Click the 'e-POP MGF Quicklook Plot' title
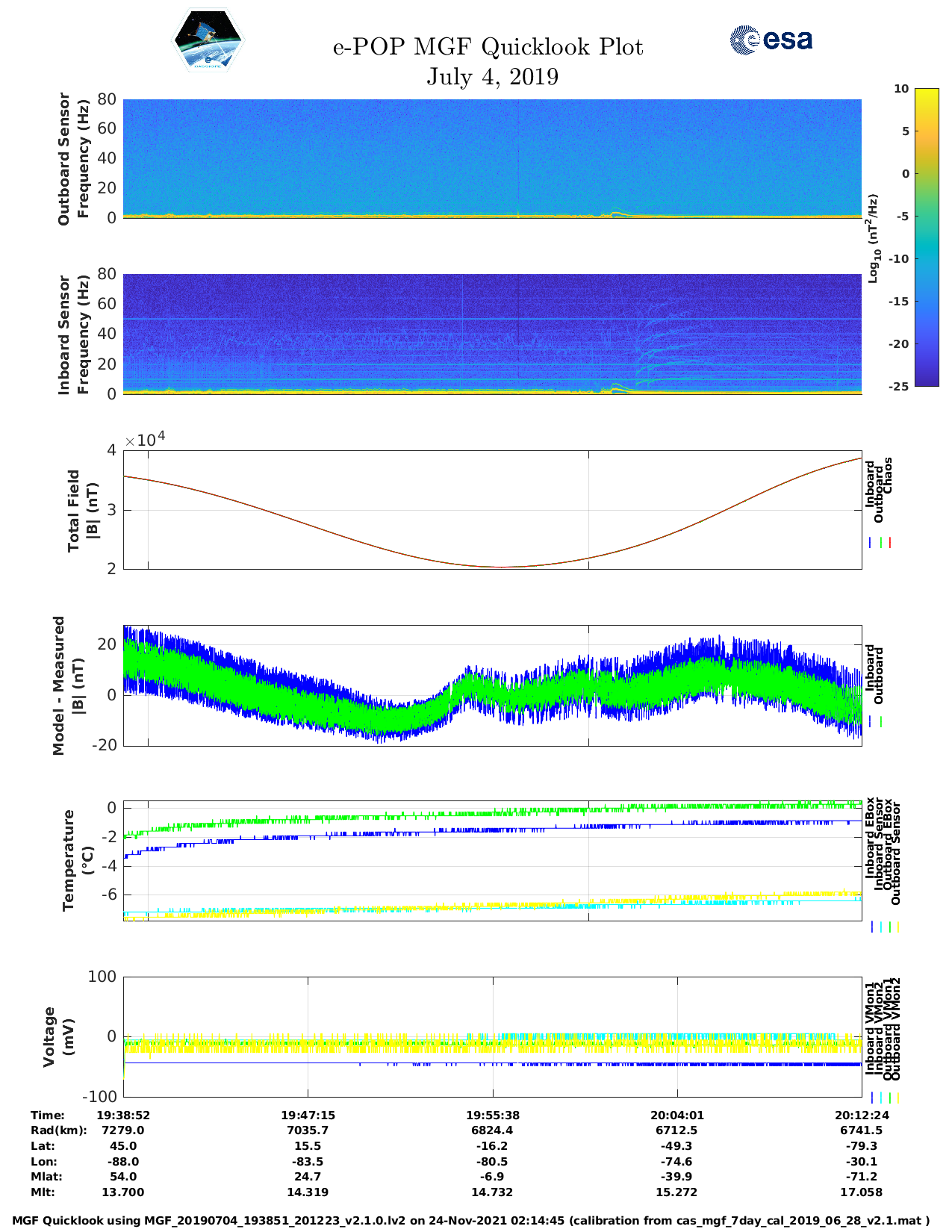952x1232 pixels. (x=488, y=47)
